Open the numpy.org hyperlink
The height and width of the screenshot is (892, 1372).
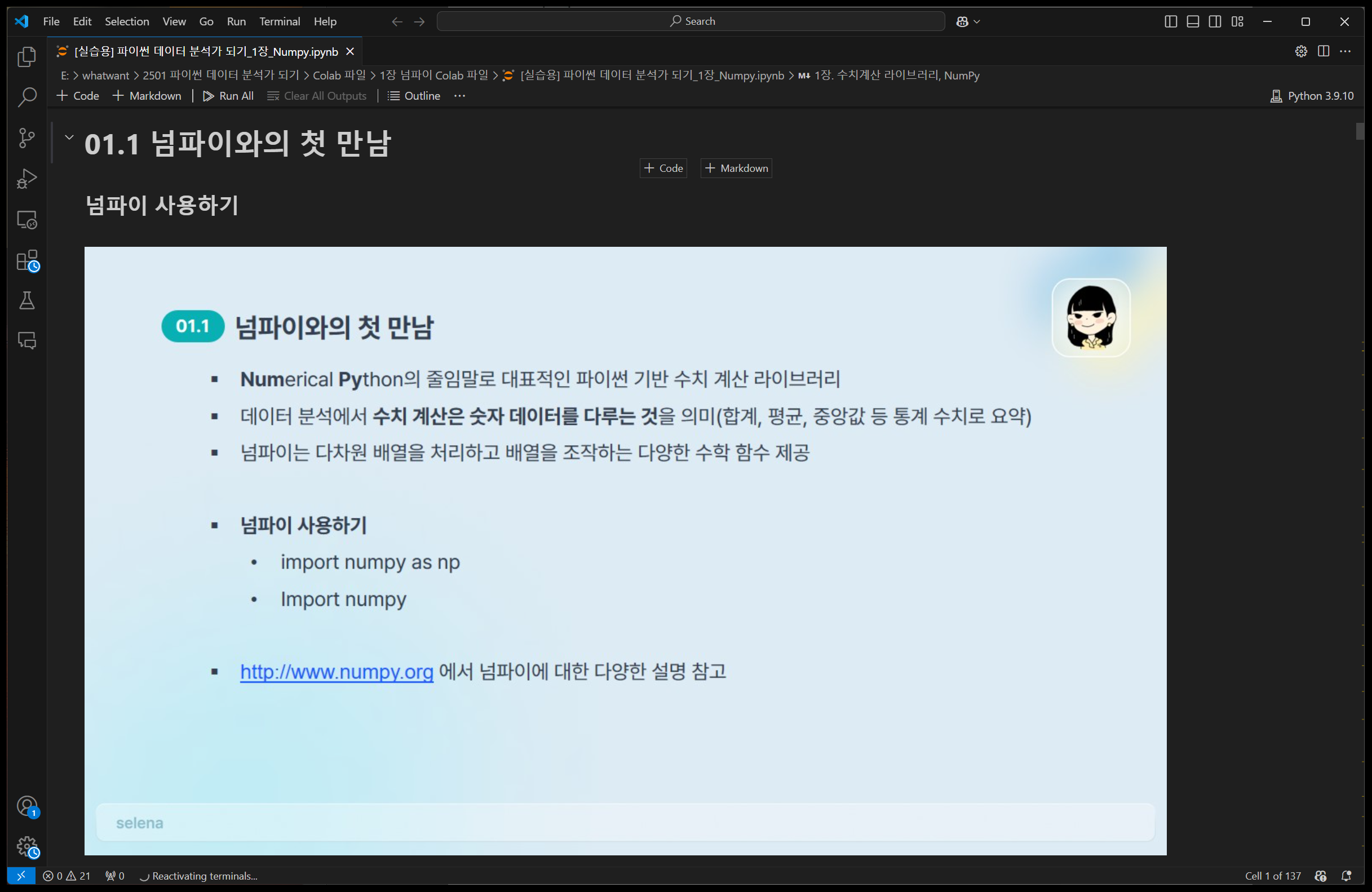pos(336,671)
